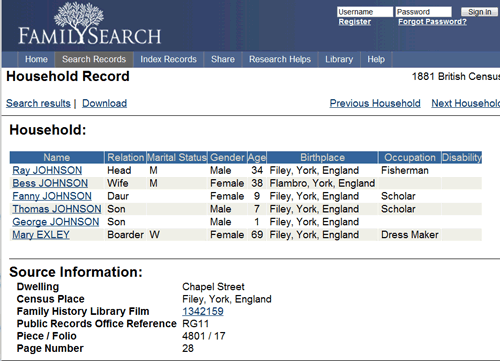The image size is (500, 361).
Task: Click the Age column header
Action: (x=257, y=157)
